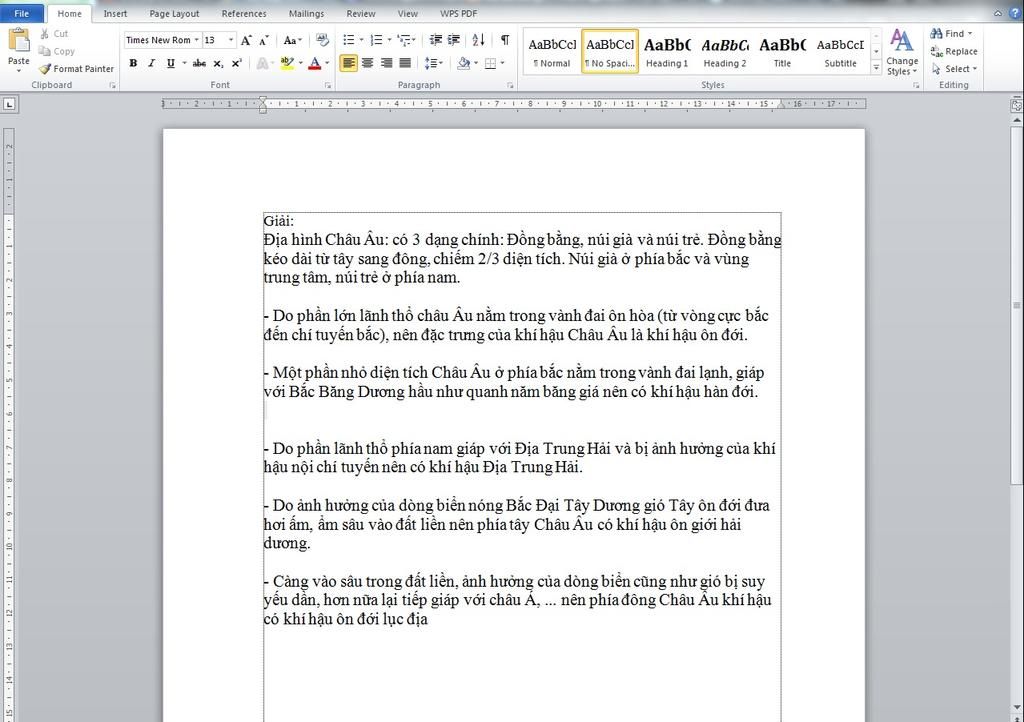Image resolution: width=1024 pixels, height=722 pixels.
Task: Open text effects icon
Action: (x=263, y=63)
